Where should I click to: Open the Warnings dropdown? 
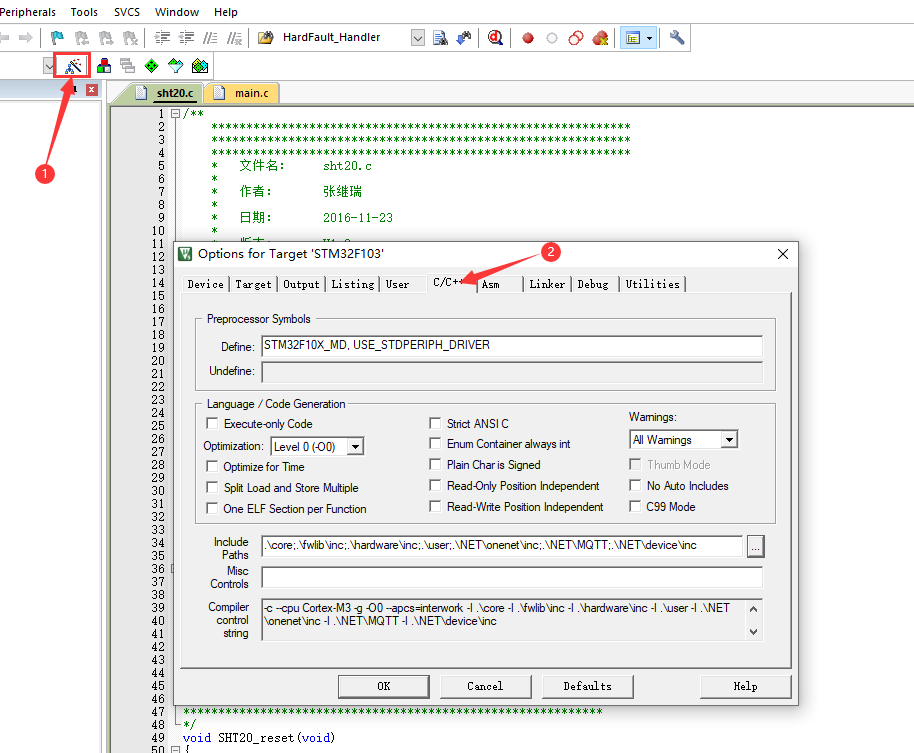click(x=729, y=439)
